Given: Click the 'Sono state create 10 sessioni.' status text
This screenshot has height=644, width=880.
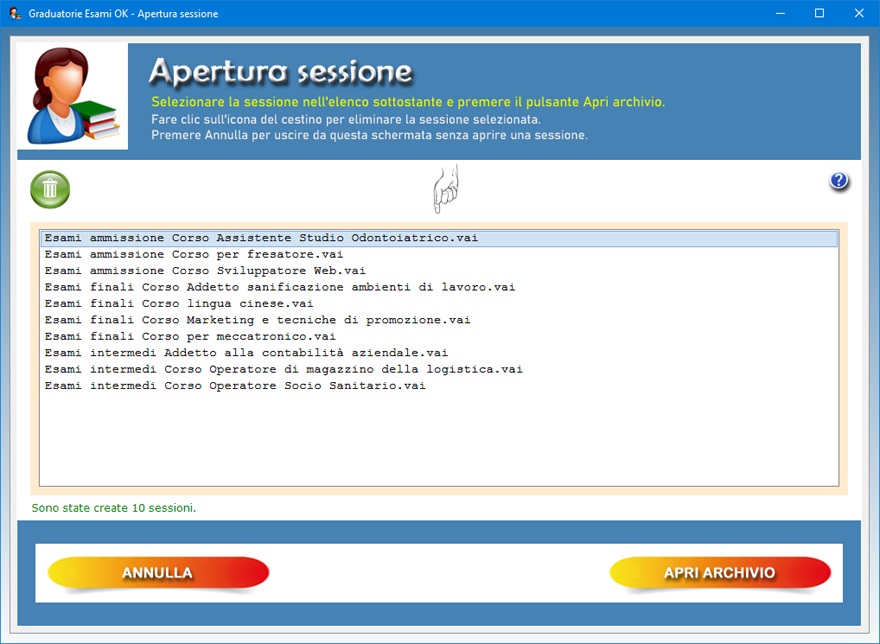Looking at the screenshot, I should (114, 508).
